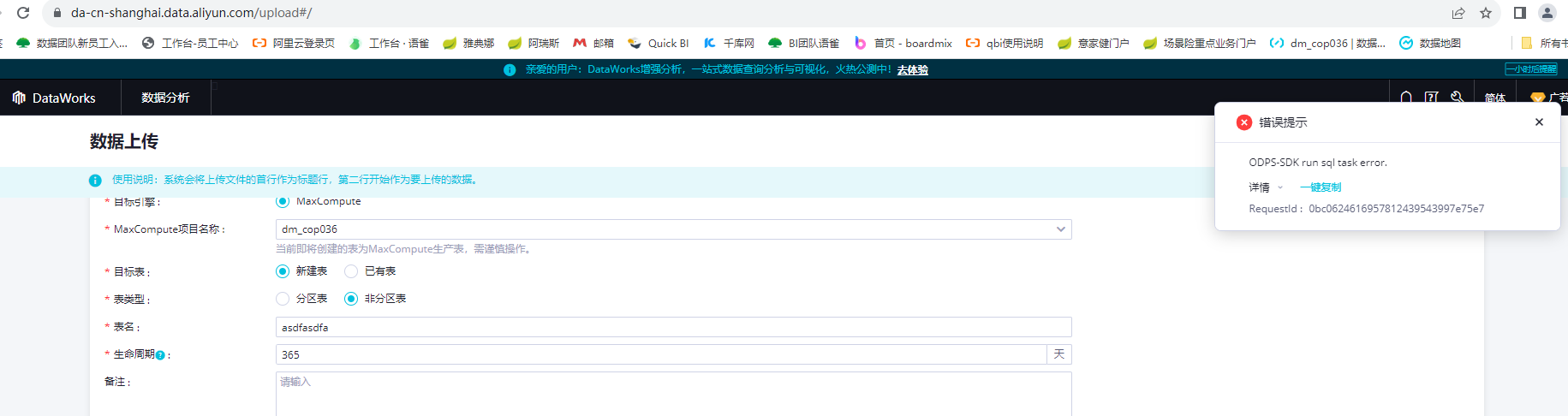The height and width of the screenshot is (416, 1568).
Task: Click the share page icon in address bar
Action: [1458, 13]
